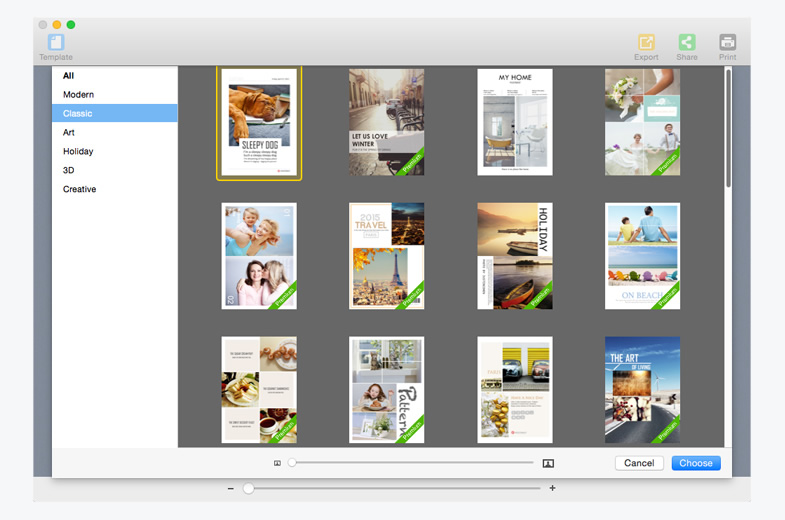
Task: Pick the 2015 Travel template
Action: (386, 256)
